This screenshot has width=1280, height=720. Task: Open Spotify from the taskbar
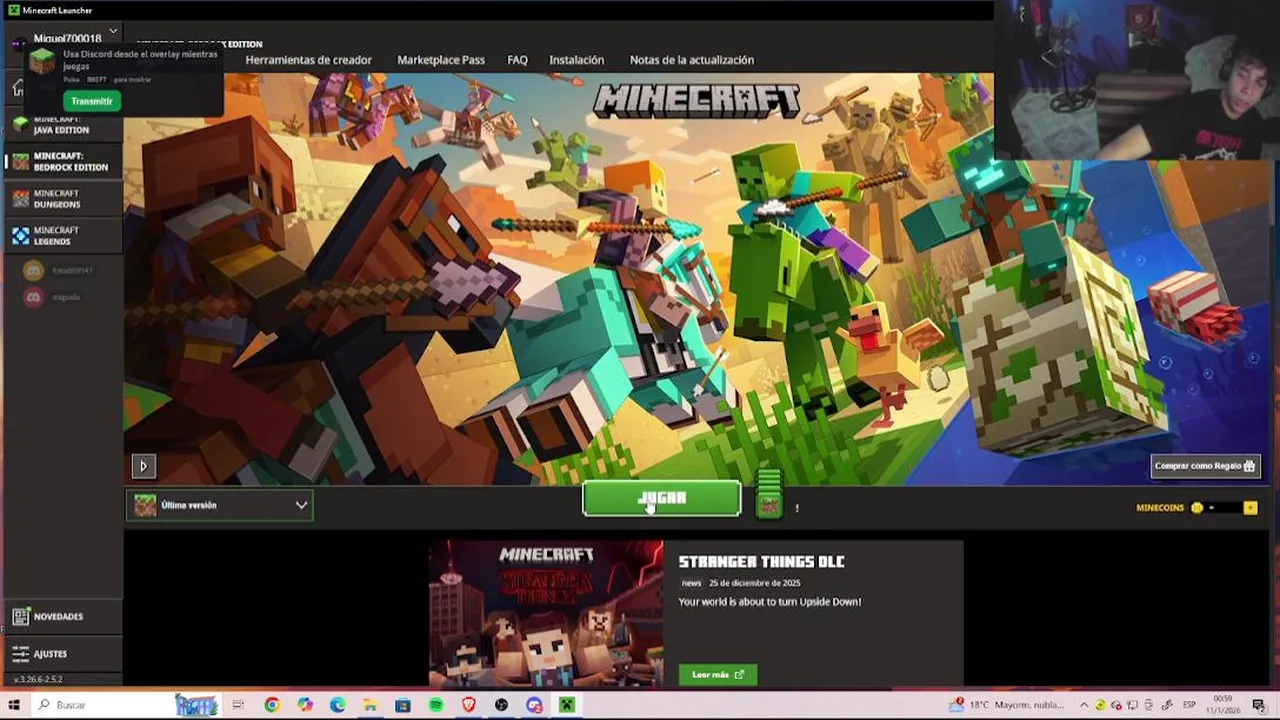pyautogui.click(x=436, y=705)
